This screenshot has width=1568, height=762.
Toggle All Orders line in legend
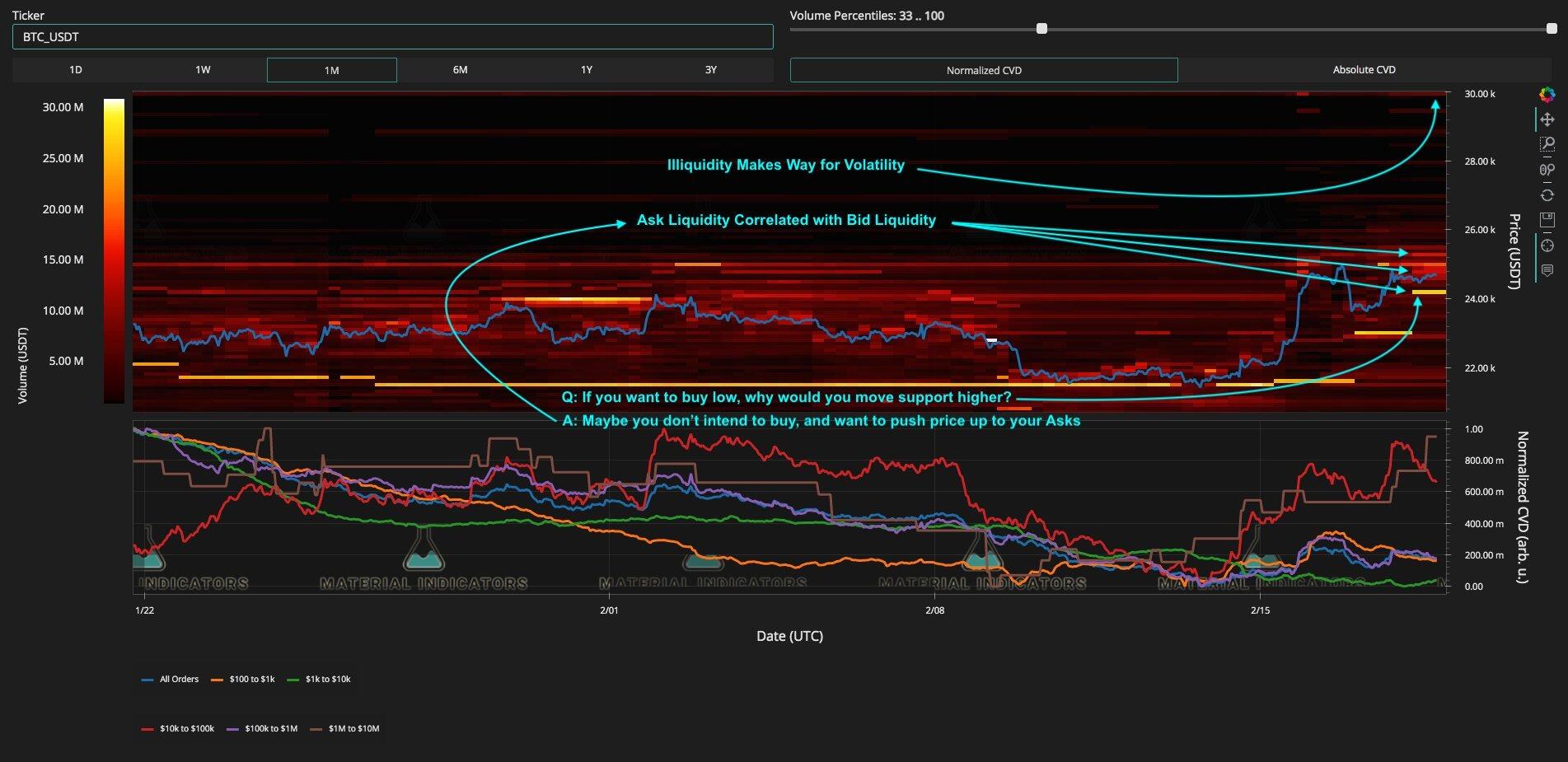(x=171, y=680)
